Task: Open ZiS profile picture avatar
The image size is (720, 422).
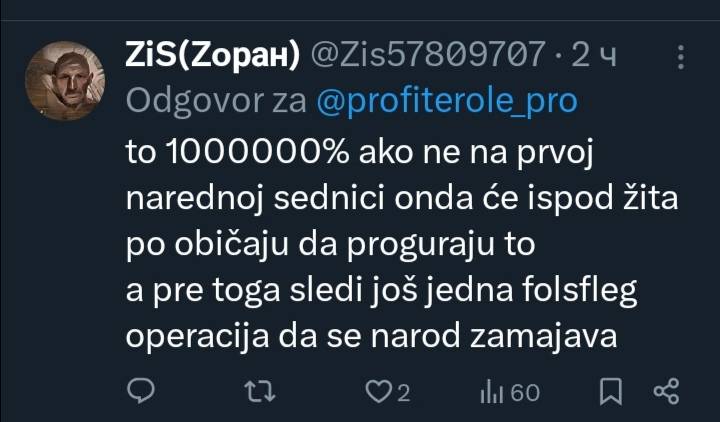Action: pyautogui.click(x=65, y=81)
